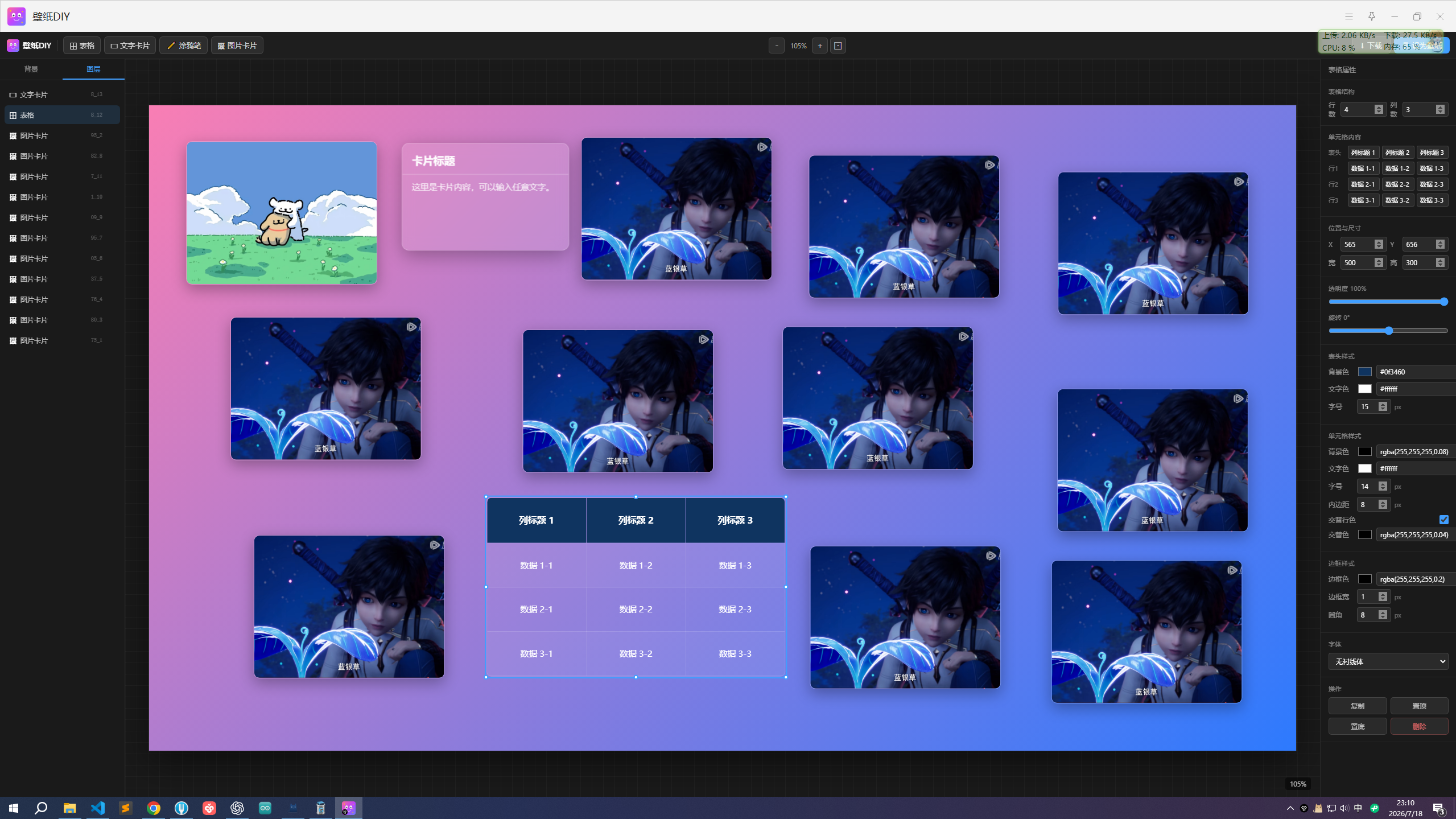Screen dimensions: 1456x819
Task: Zoom in with the plus button
Action: 820,46
